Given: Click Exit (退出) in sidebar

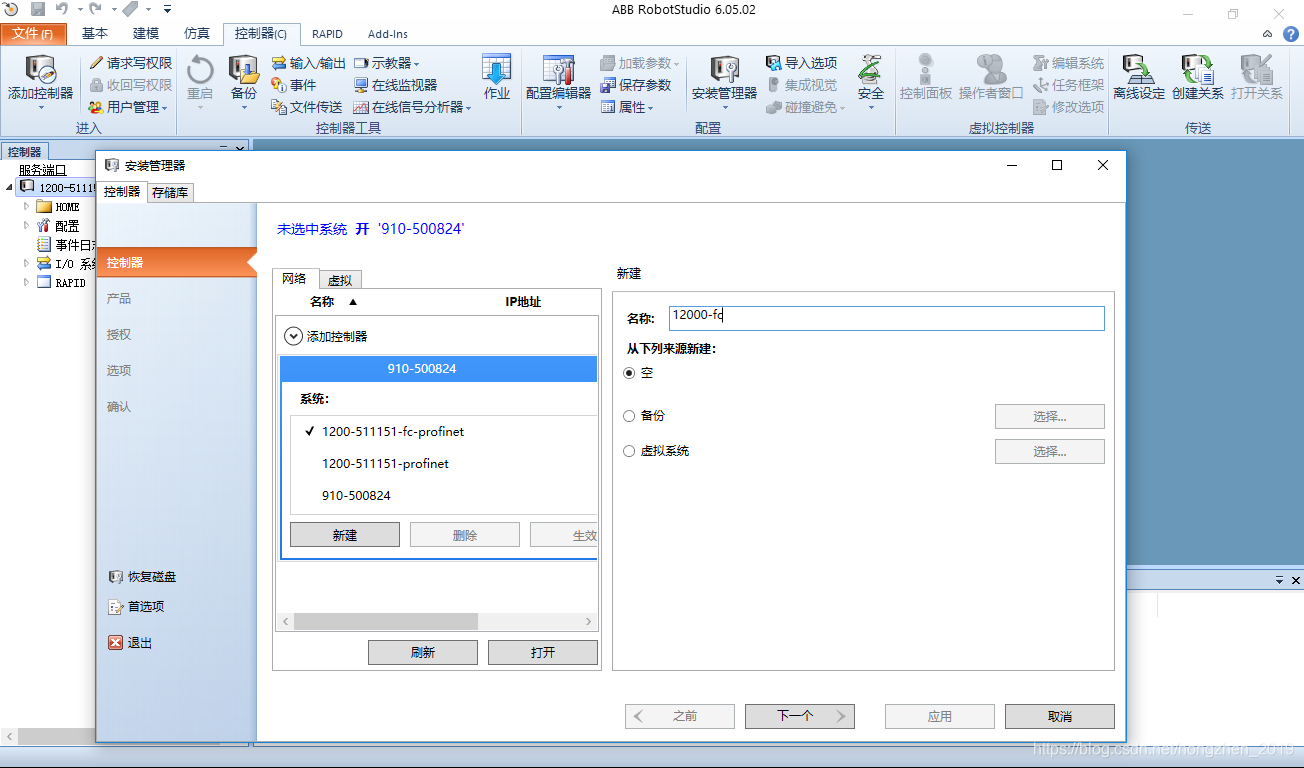Looking at the screenshot, I should 130,643.
